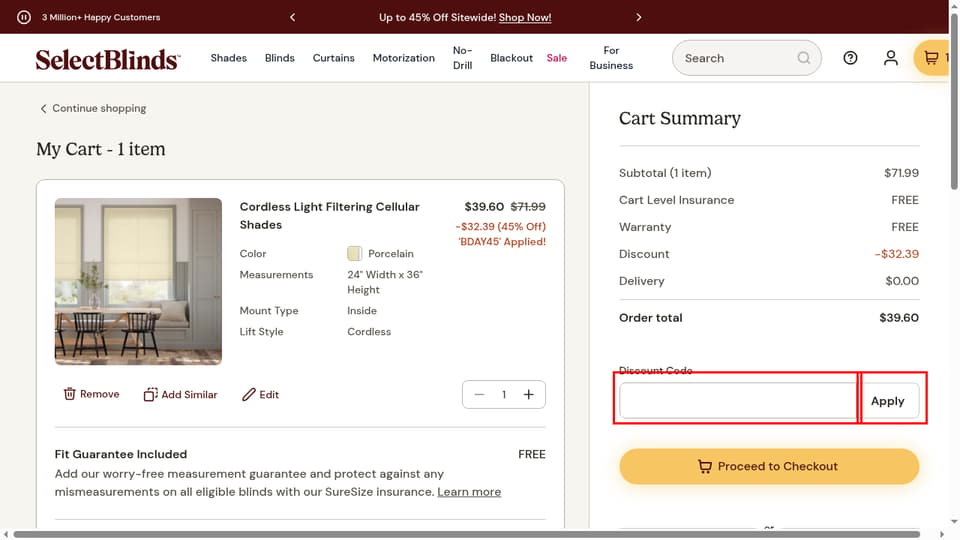The height and width of the screenshot is (540, 960).
Task: Click the search magnifier icon
Action: click(x=804, y=58)
